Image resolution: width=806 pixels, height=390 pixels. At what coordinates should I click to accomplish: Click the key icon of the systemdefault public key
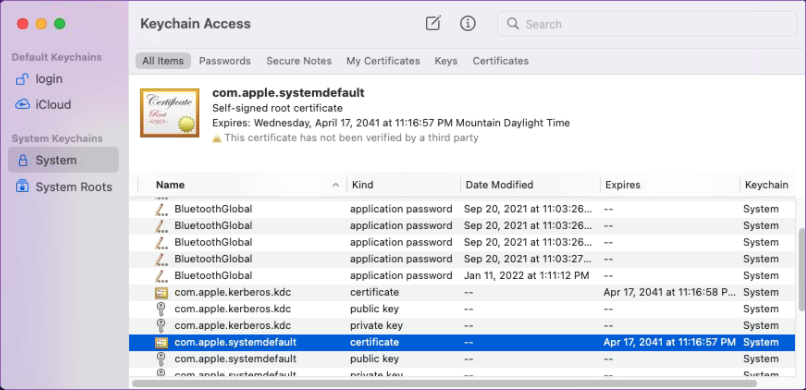(x=161, y=359)
